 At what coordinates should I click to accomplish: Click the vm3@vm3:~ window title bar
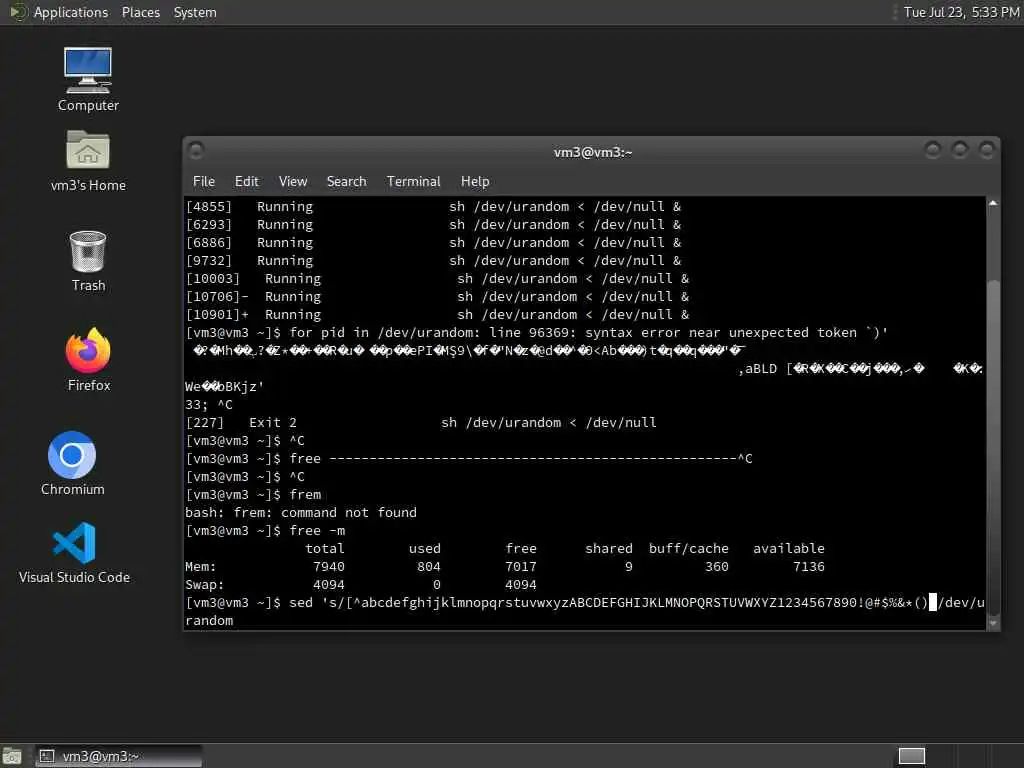pyautogui.click(x=593, y=152)
